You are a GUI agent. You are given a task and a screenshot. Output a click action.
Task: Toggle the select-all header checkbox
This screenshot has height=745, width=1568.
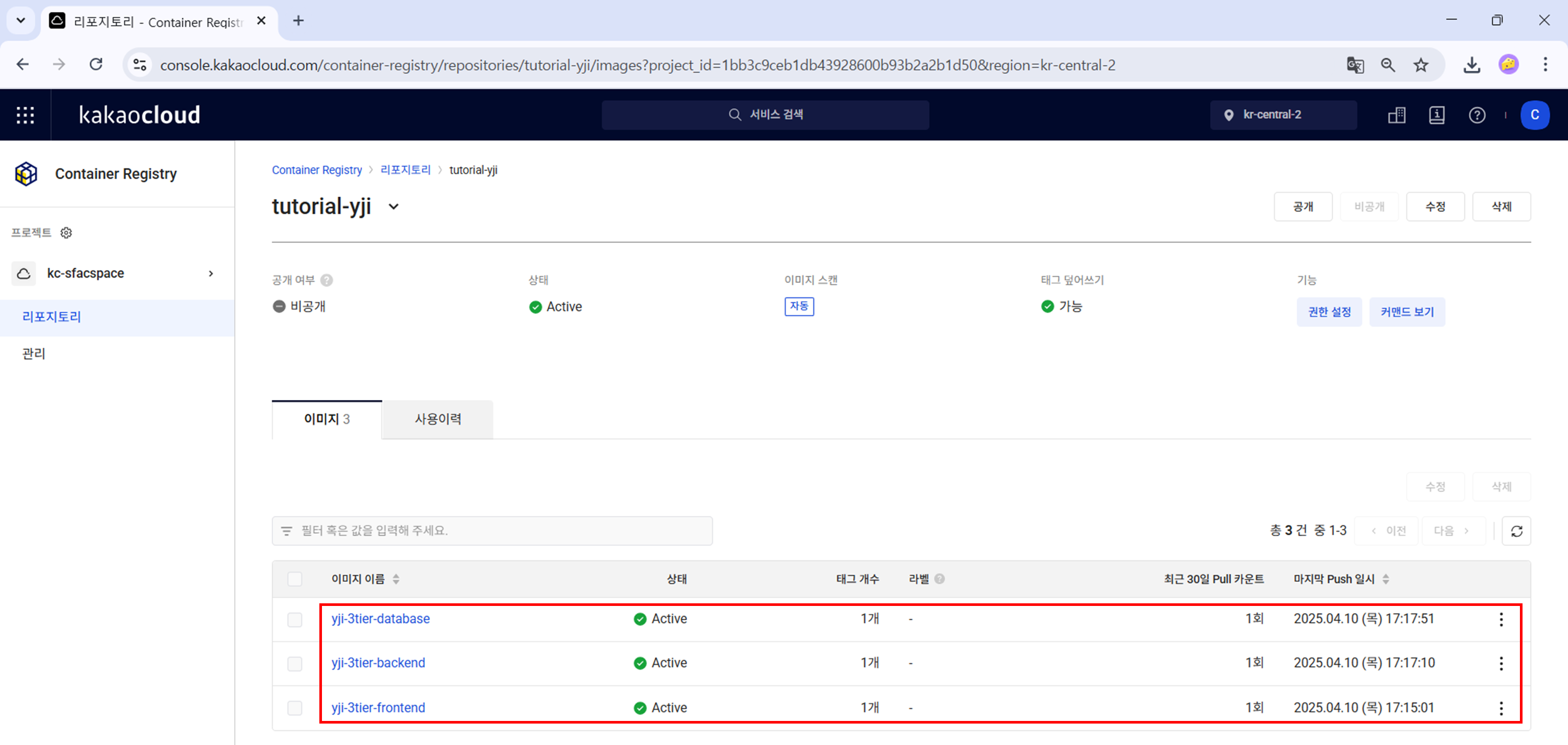click(x=295, y=579)
